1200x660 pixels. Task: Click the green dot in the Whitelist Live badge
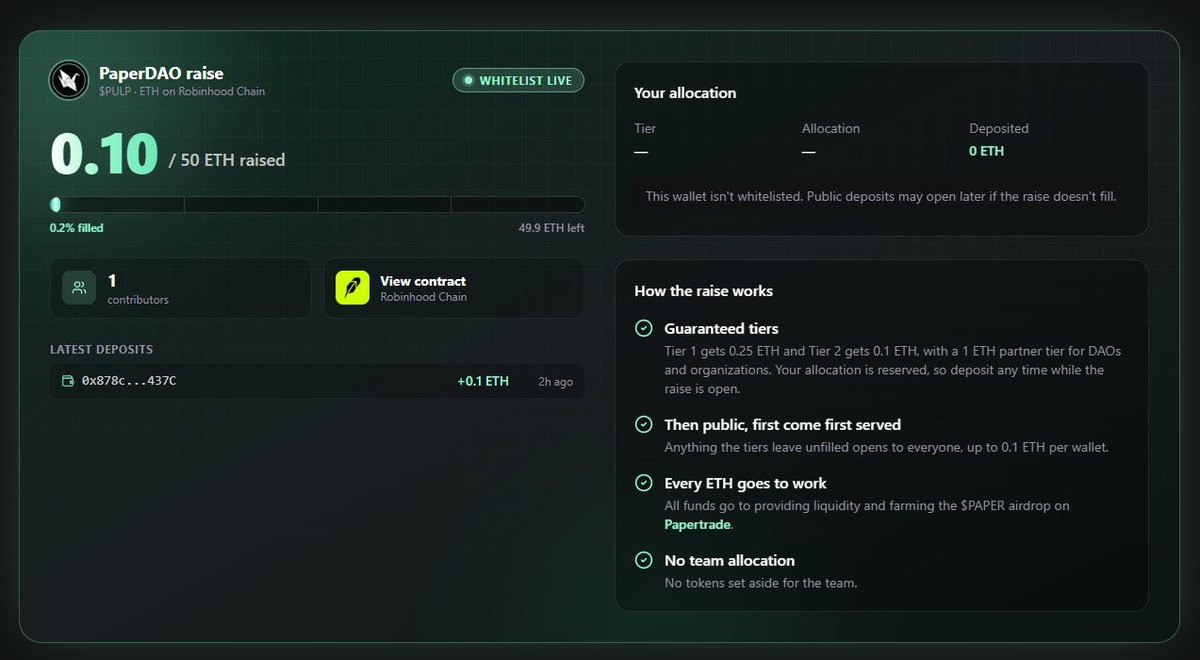tap(466, 80)
